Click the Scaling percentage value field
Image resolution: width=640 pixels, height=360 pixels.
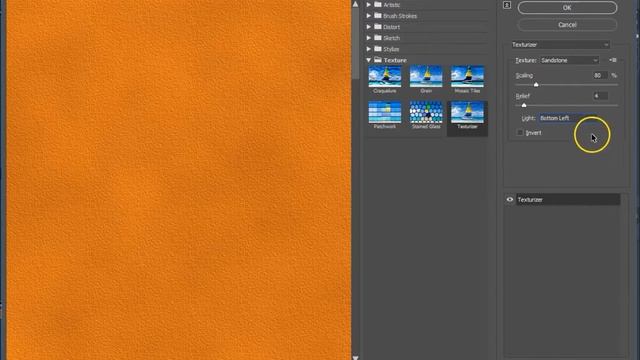[x=600, y=76]
